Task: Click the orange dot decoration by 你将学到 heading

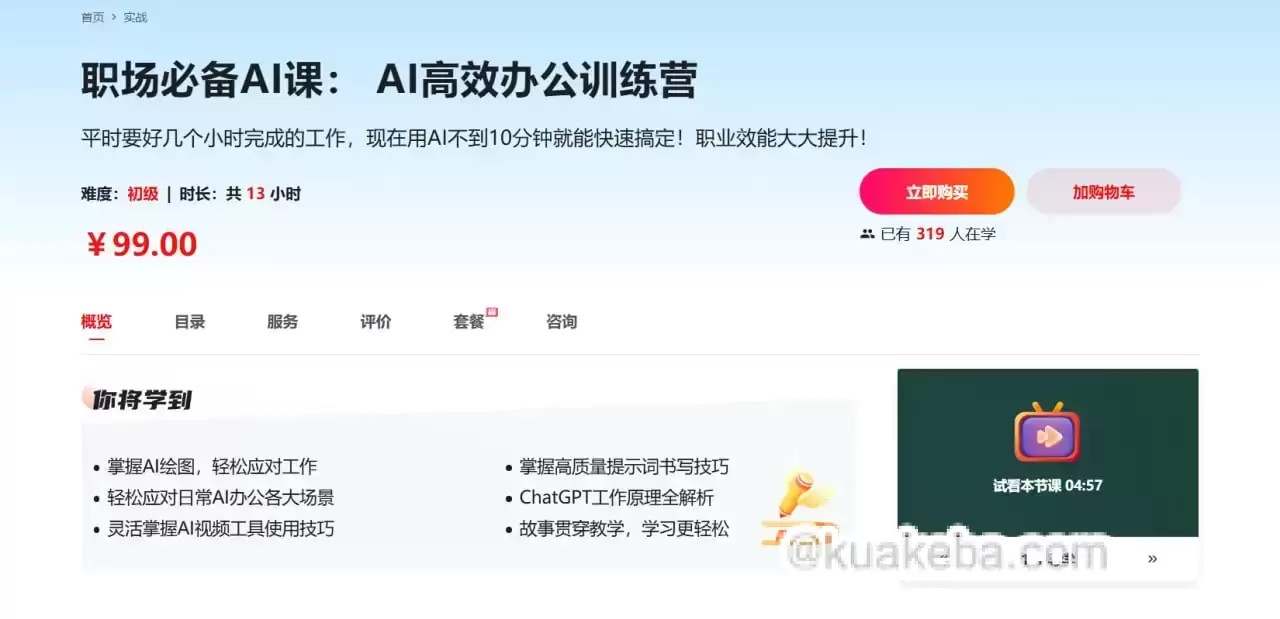Action: [x=89, y=397]
